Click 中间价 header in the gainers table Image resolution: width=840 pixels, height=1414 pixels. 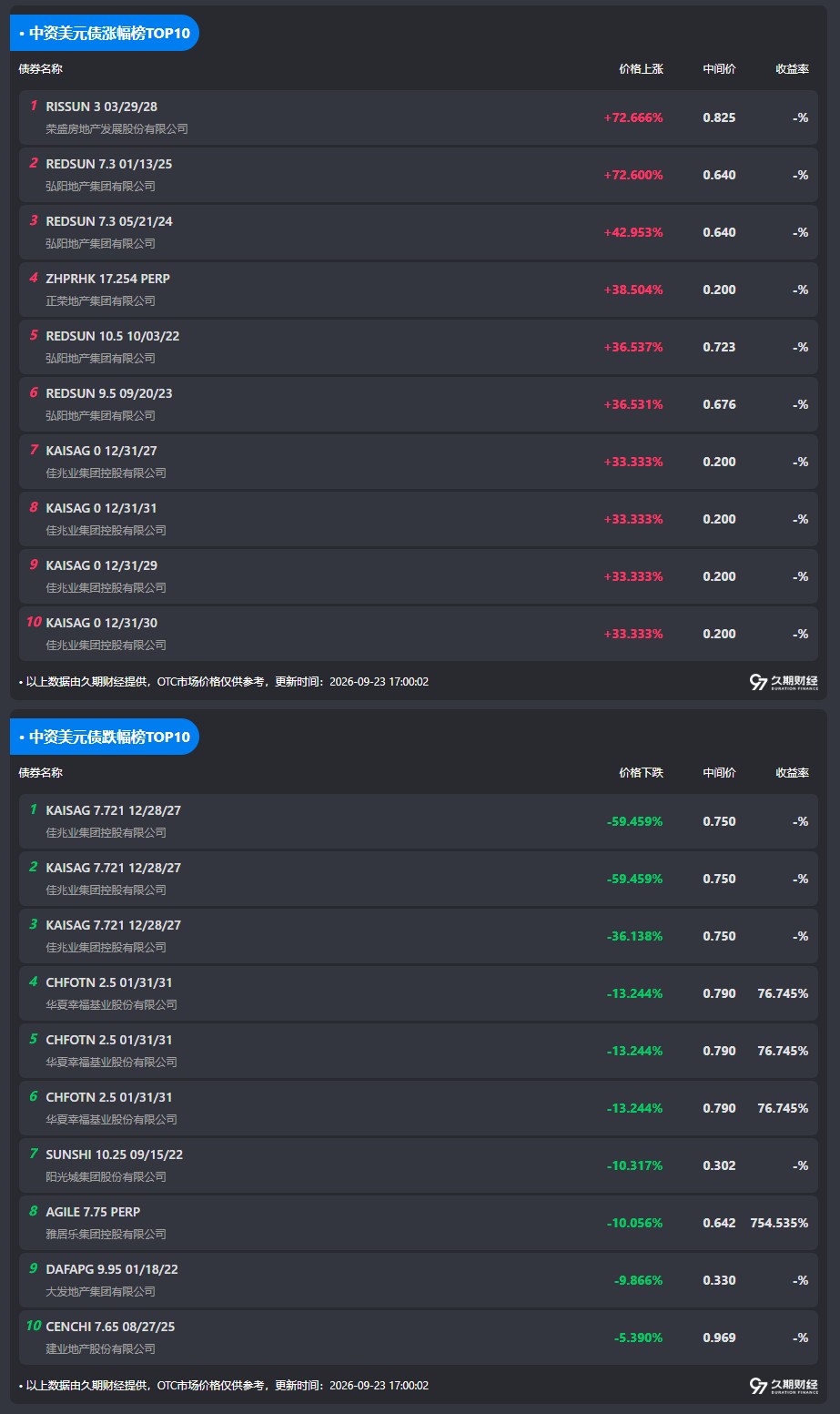pos(719,69)
